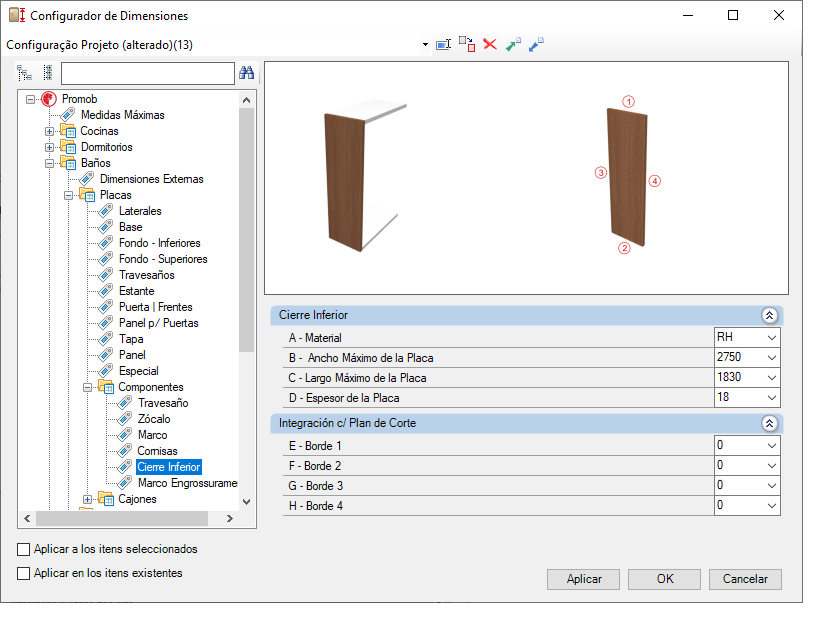Collapse the Cierre Inferior section

click(770, 315)
